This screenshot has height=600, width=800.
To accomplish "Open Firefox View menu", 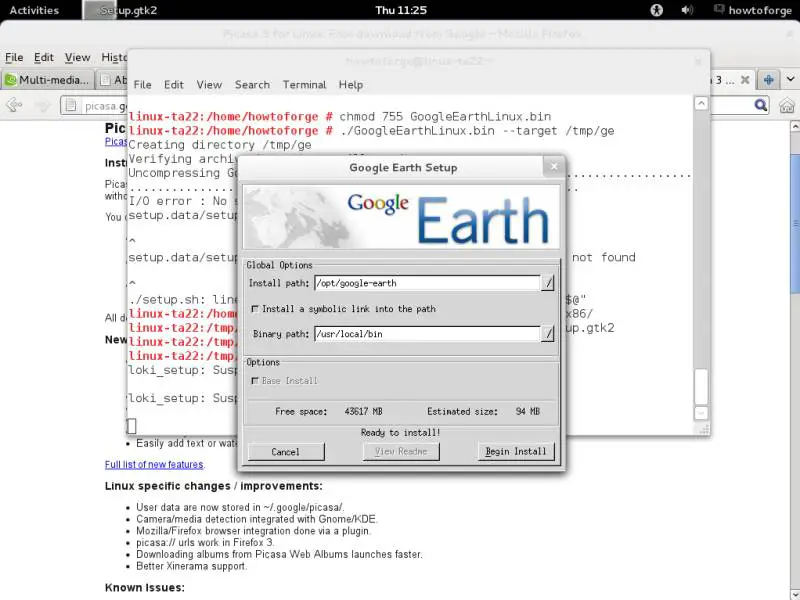I will click(x=78, y=58).
